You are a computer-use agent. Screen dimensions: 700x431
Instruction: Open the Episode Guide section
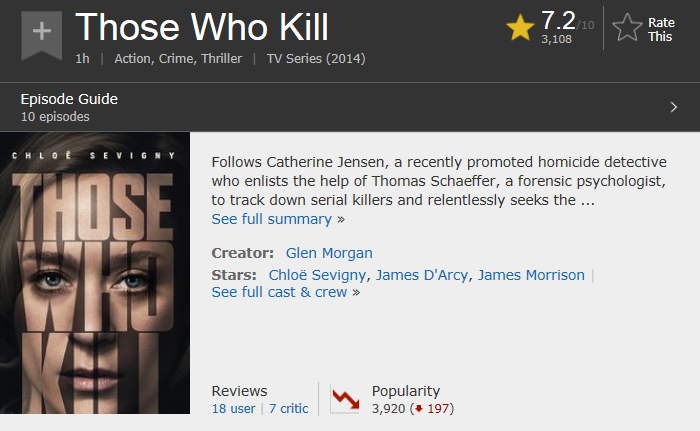pyautogui.click(x=69, y=99)
